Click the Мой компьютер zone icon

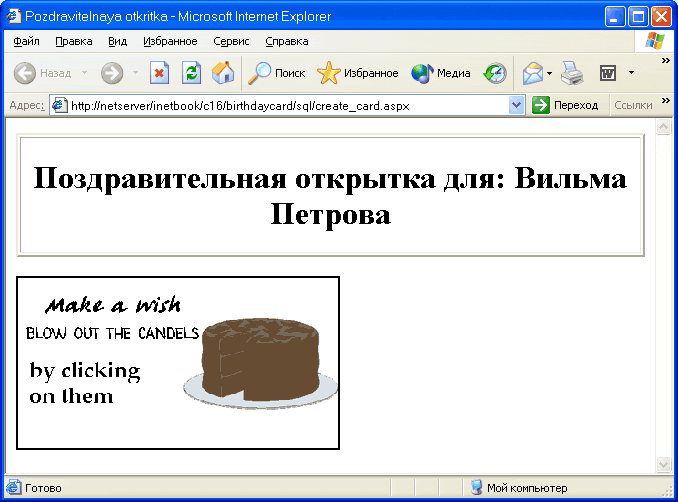[x=477, y=488]
